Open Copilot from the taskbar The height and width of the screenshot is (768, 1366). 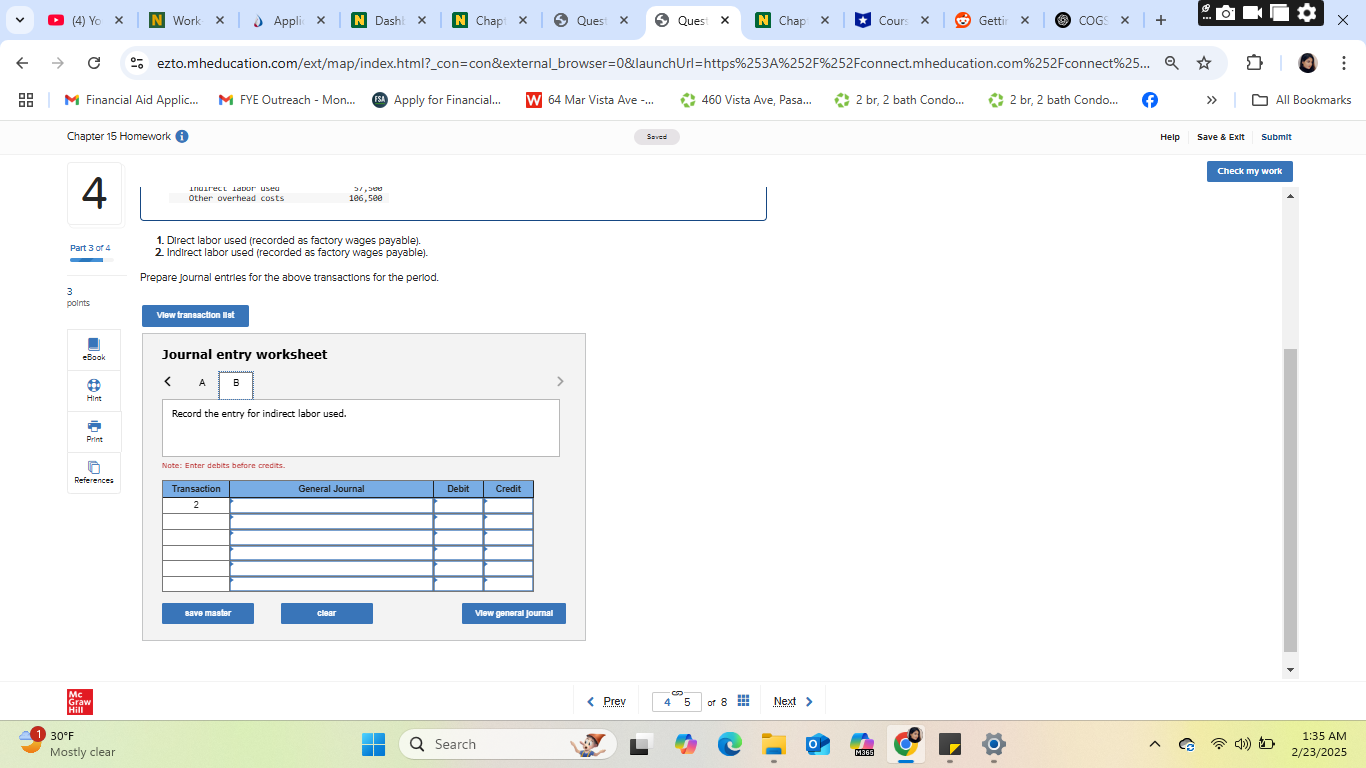pos(685,744)
